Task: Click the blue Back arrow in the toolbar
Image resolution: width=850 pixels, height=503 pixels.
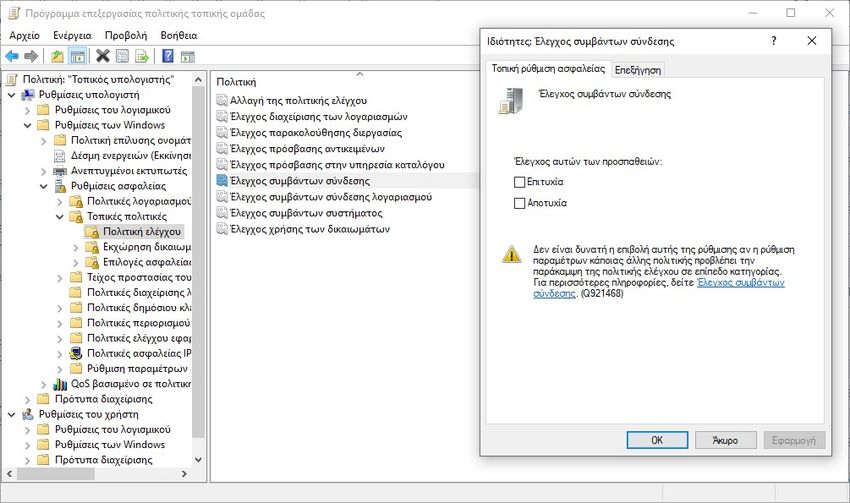Action: point(12,56)
